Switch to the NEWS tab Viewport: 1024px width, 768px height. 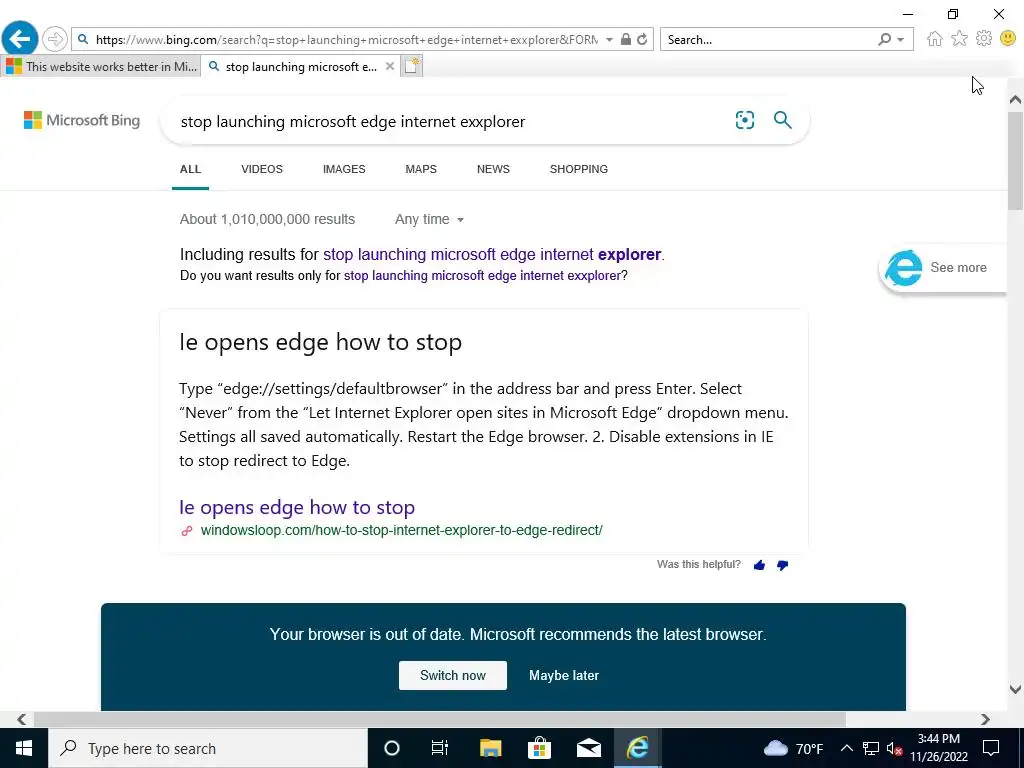point(493,169)
